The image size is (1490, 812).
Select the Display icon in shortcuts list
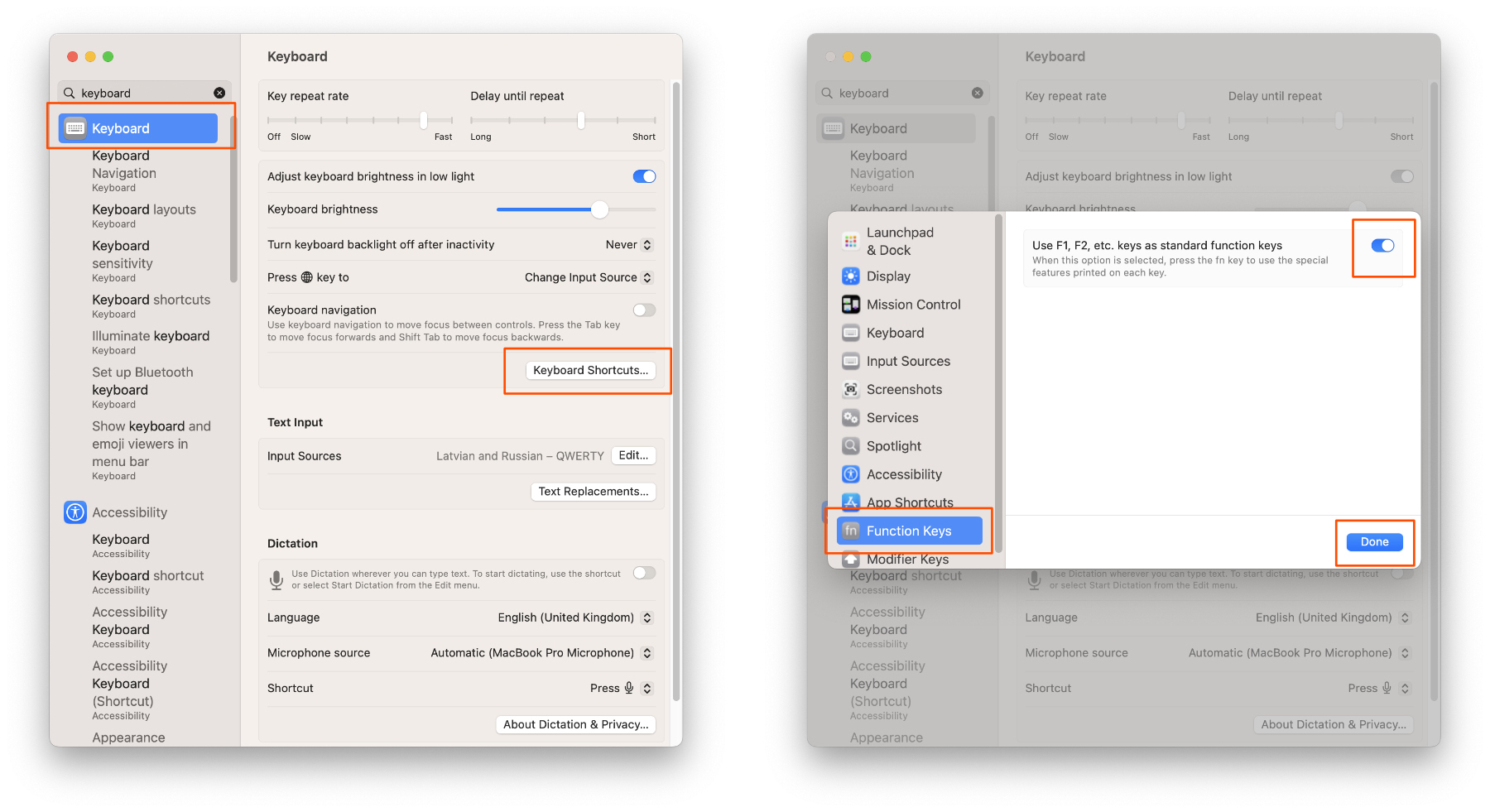(x=850, y=276)
